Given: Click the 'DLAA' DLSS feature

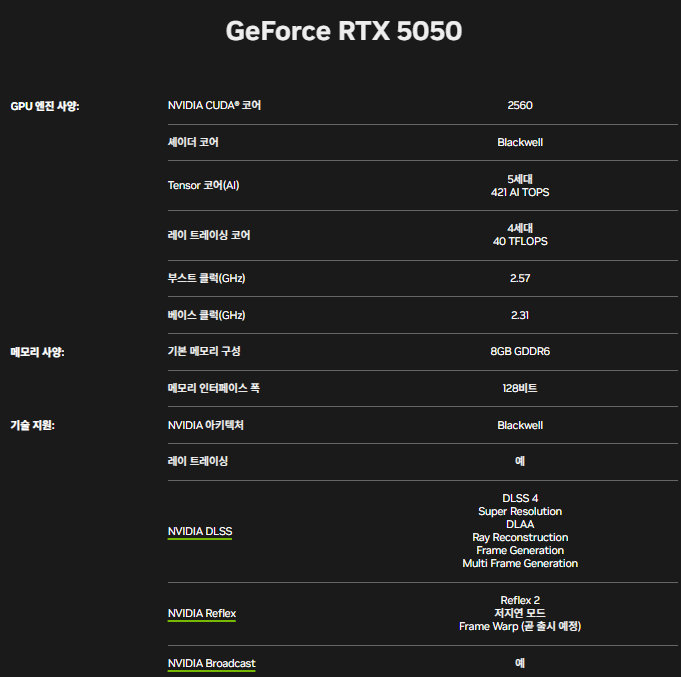Looking at the screenshot, I should [520, 524].
